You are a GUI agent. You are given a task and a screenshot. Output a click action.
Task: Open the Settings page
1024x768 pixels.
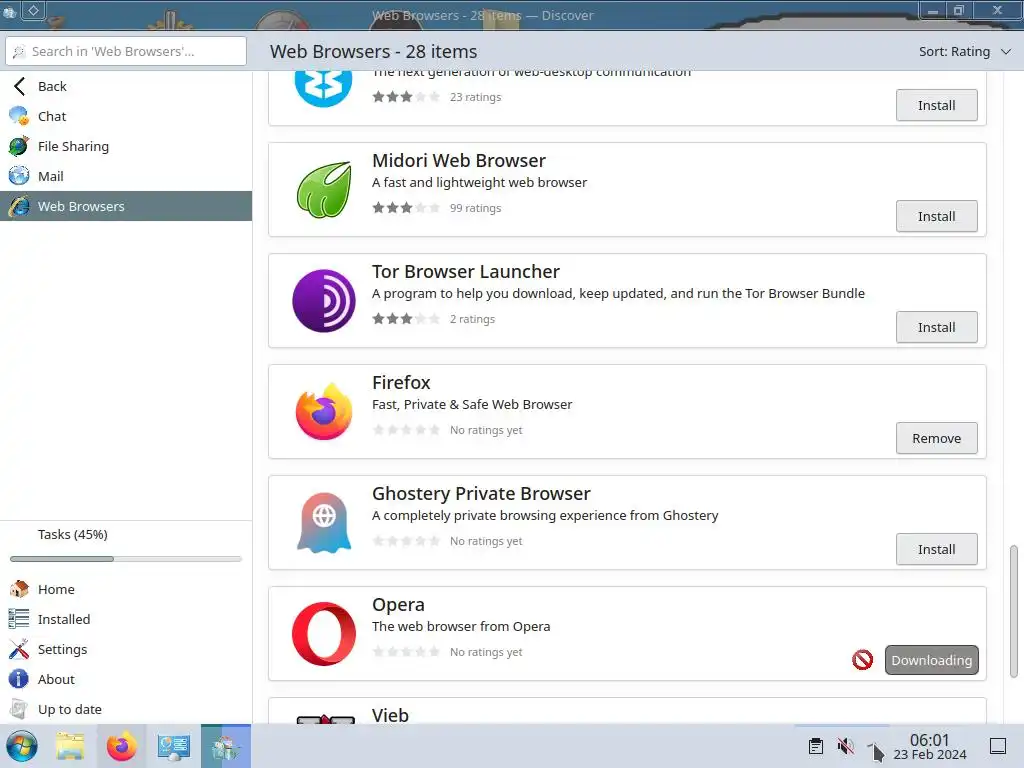click(x=126, y=649)
